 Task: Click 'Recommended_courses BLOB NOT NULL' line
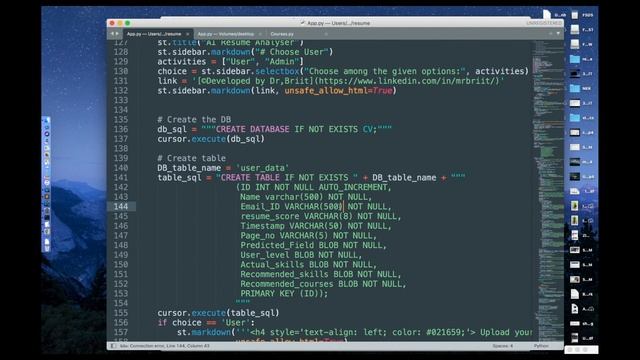coord(323,284)
